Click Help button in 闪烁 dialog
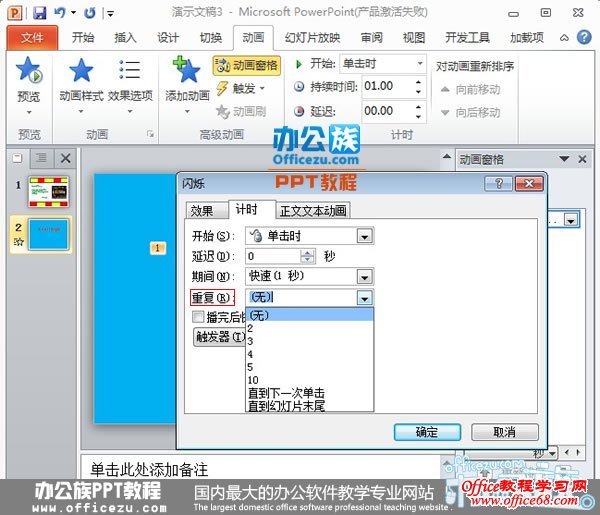 (x=498, y=184)
